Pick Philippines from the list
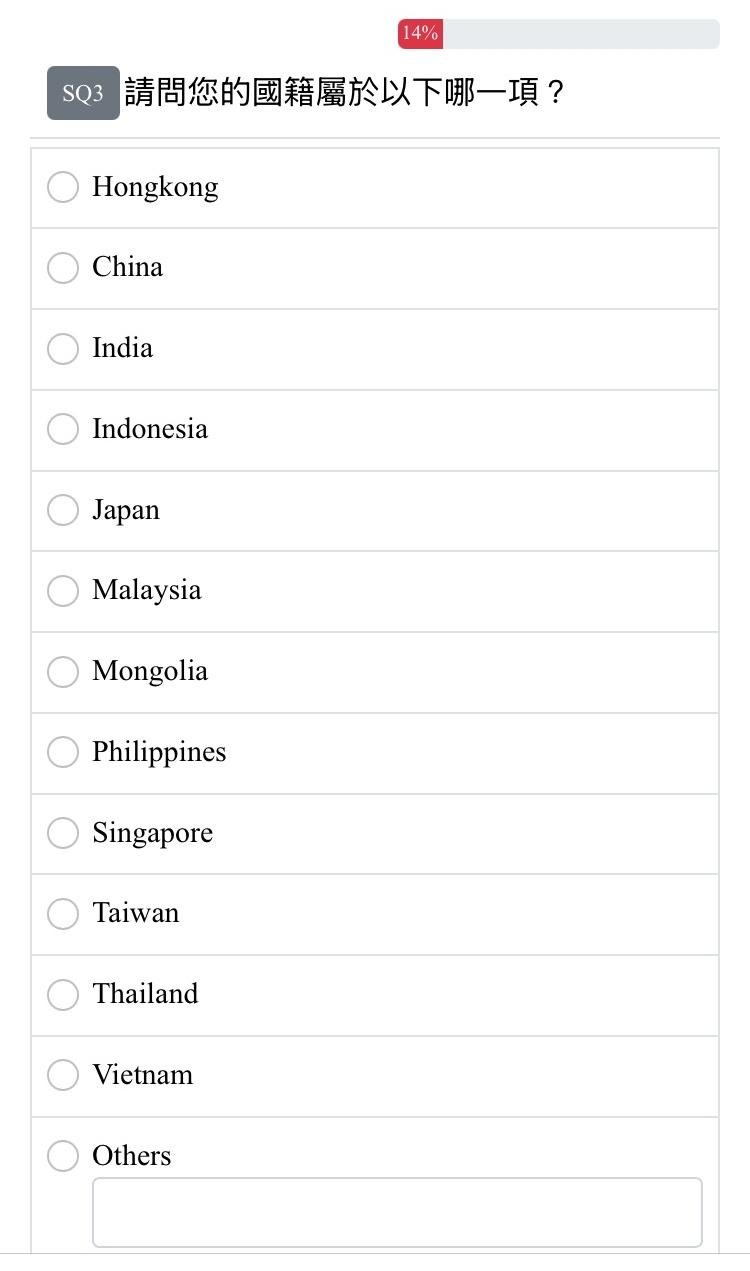The height and width of the screenshot is (1271, 750). pos(63,752)
